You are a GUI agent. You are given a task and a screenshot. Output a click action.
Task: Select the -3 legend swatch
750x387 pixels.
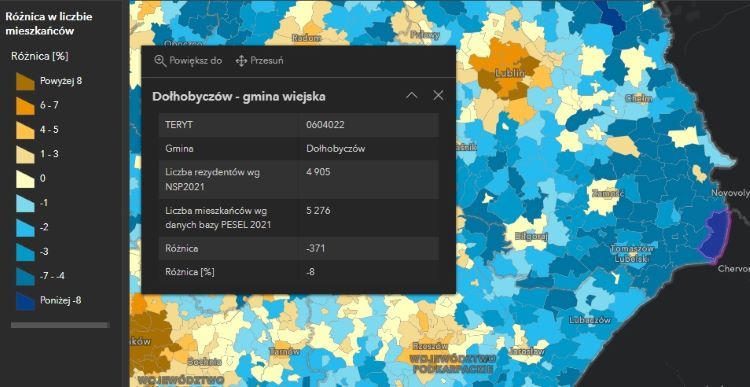pyautogui.click(x=25, y=252)
